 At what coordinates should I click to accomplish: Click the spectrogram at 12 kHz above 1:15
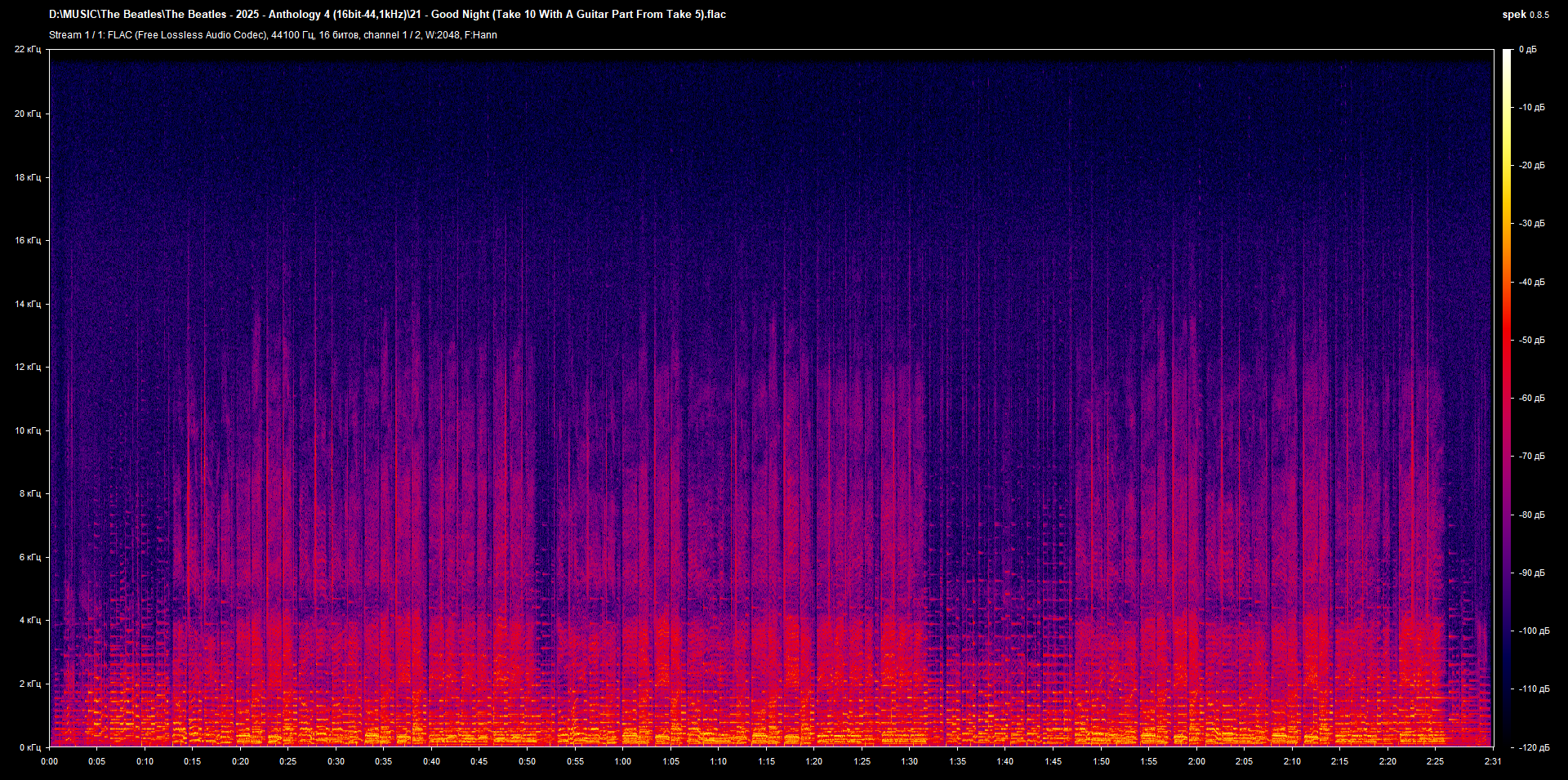click(x=766, y=367)
